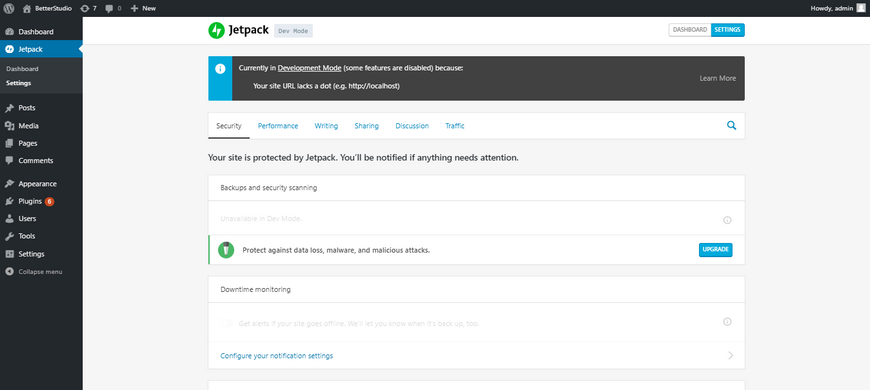This screenshot has width=870, height=390.
Task: Expand Configure your notification settings chevron
Action: pos(730,356)
